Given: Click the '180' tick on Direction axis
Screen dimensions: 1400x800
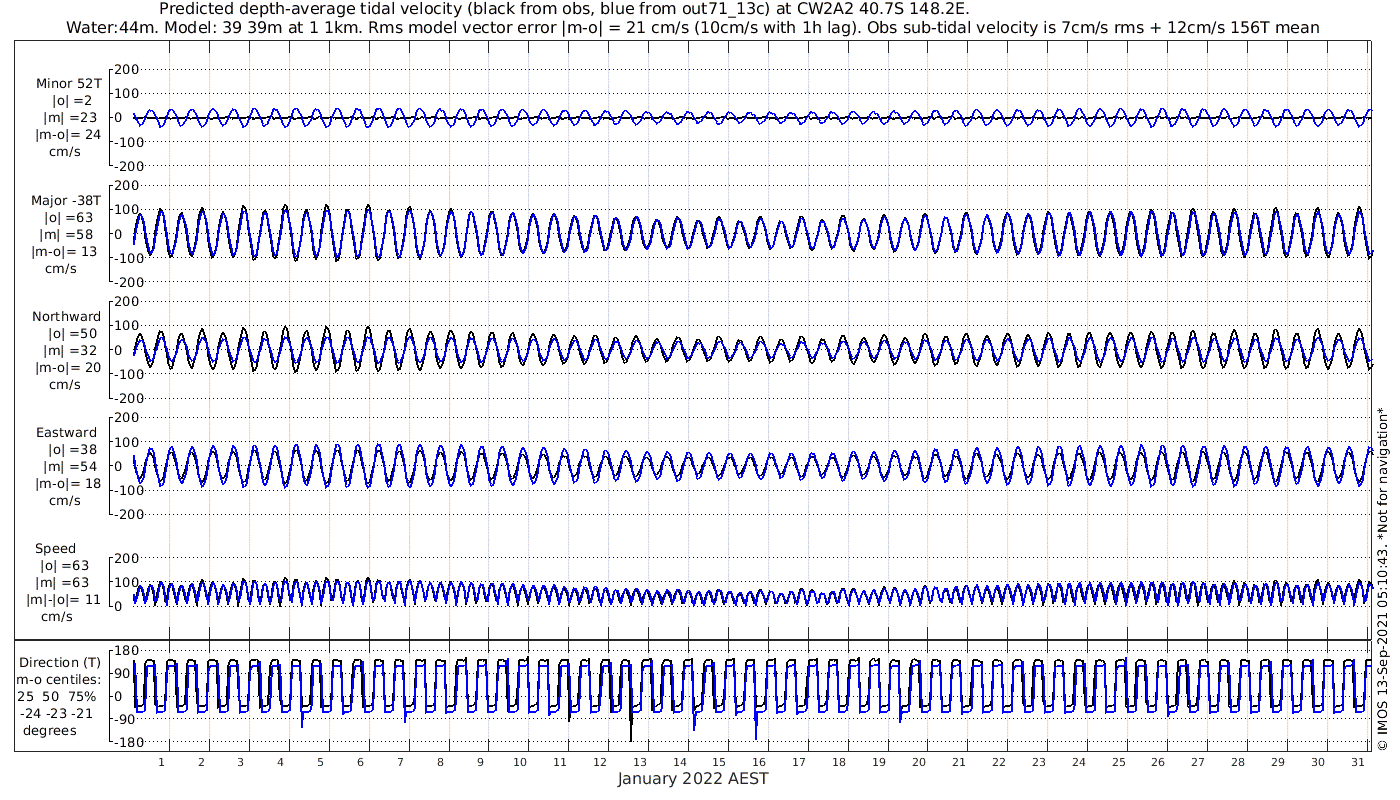Looking at the screenshot, I should click(x=126, y=652).
